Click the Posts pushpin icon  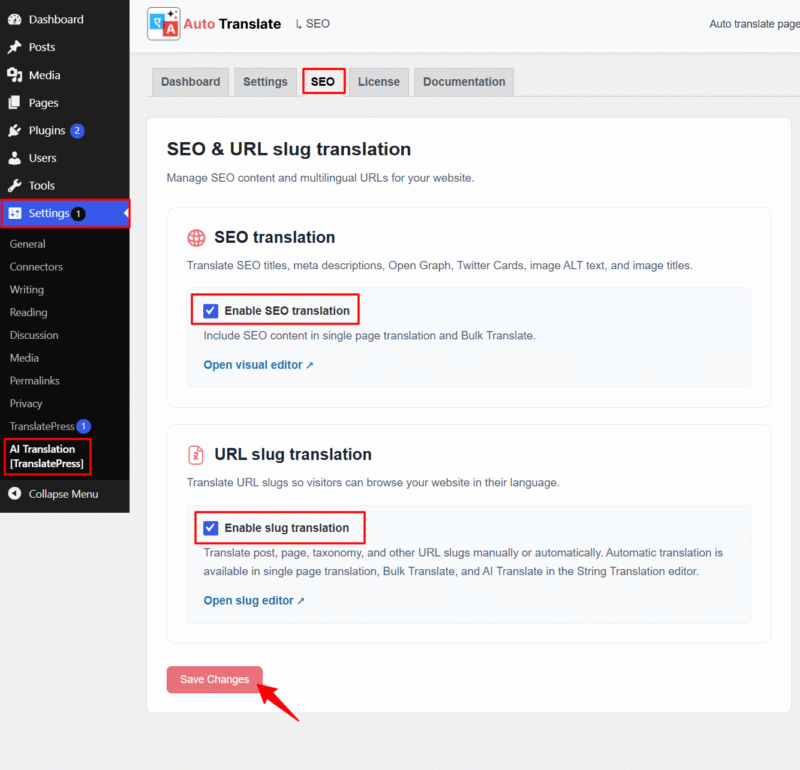(15, 47)
